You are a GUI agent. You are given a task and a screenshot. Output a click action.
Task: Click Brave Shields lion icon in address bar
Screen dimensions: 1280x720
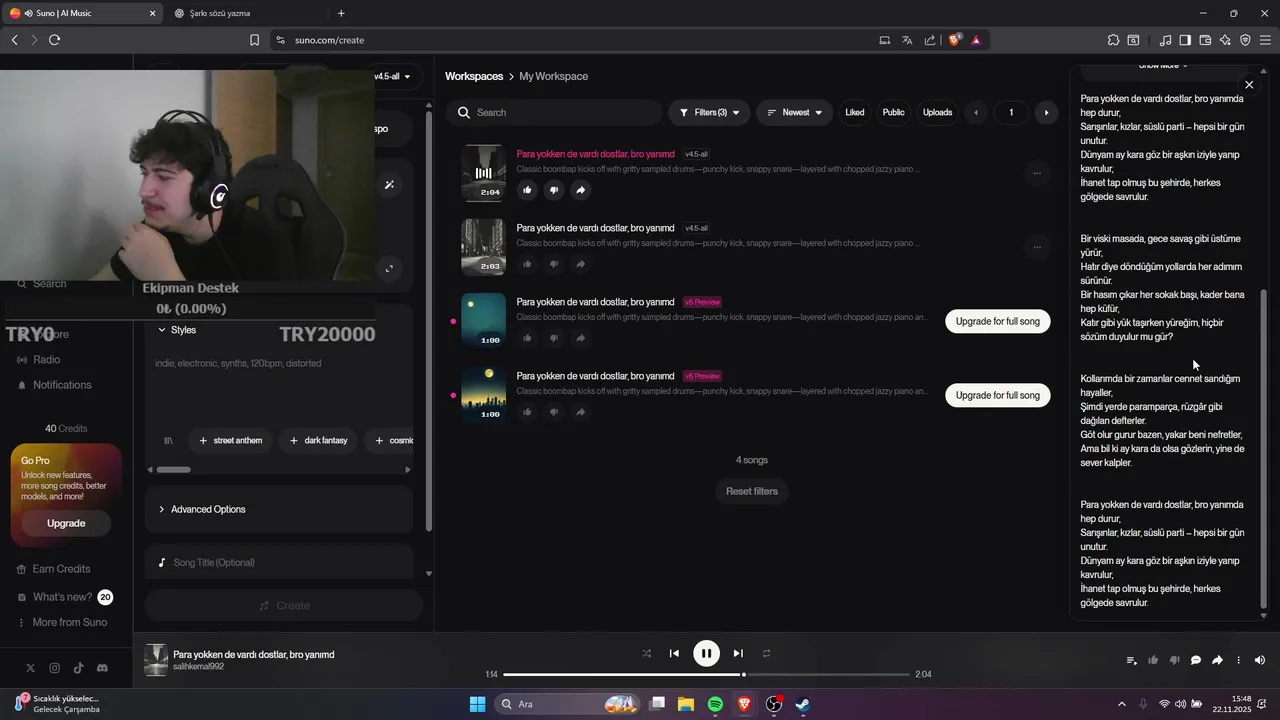coord(954,40)
